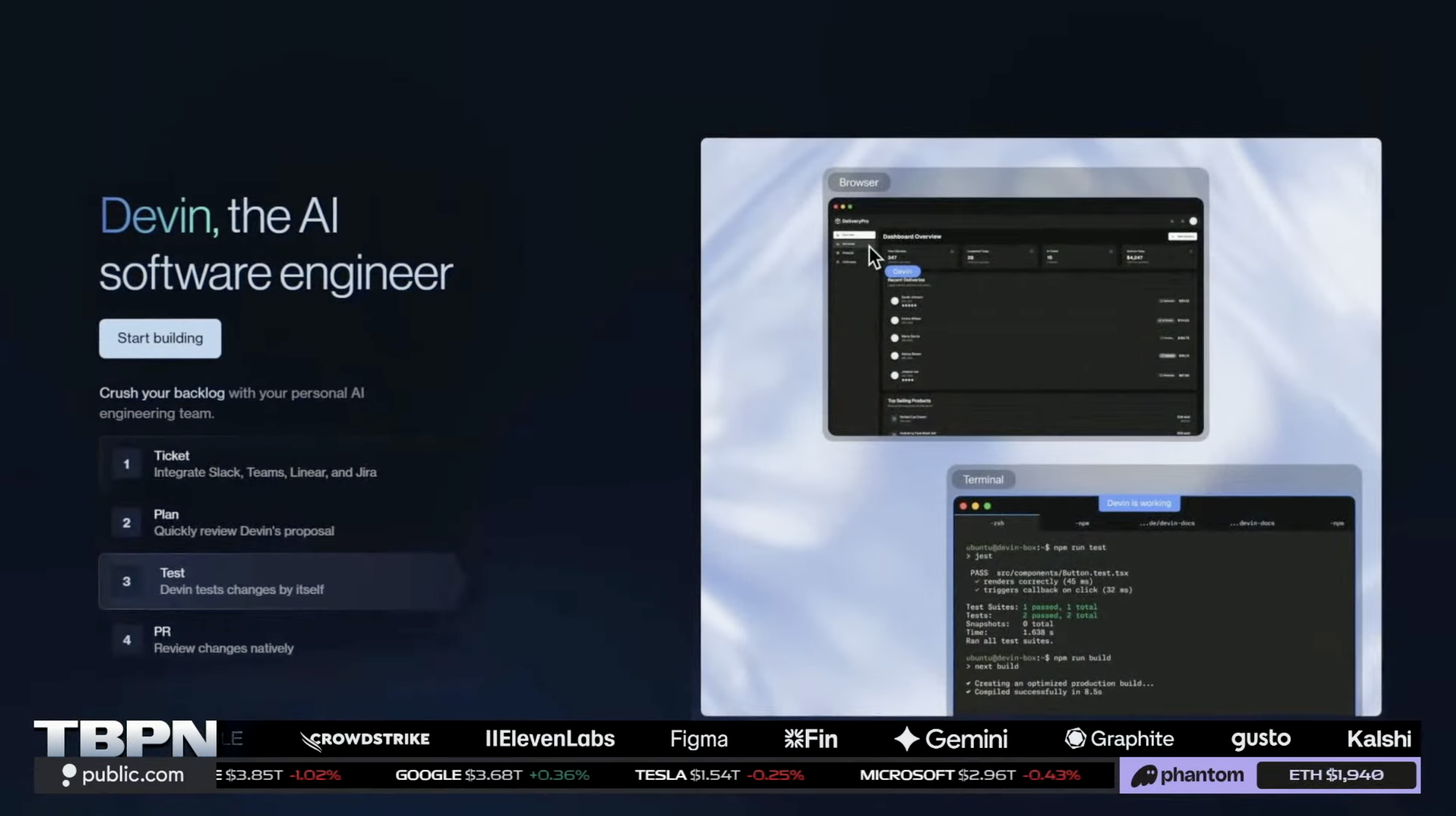1456x816 pixels.
Task: Click the "npm run test" command line
Action: tap(1036, 548)
